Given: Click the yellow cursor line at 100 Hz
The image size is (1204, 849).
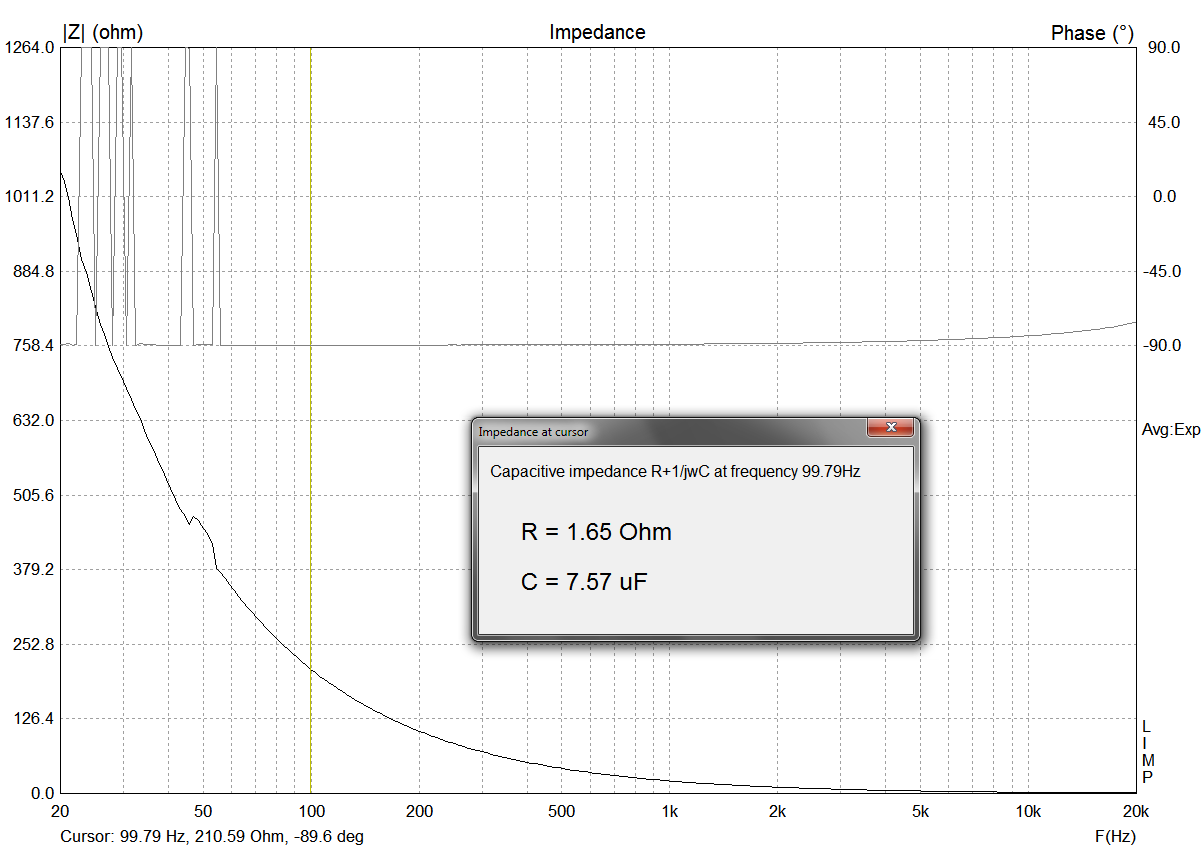Looking at the screenshot, I should [x=311, y=420].
